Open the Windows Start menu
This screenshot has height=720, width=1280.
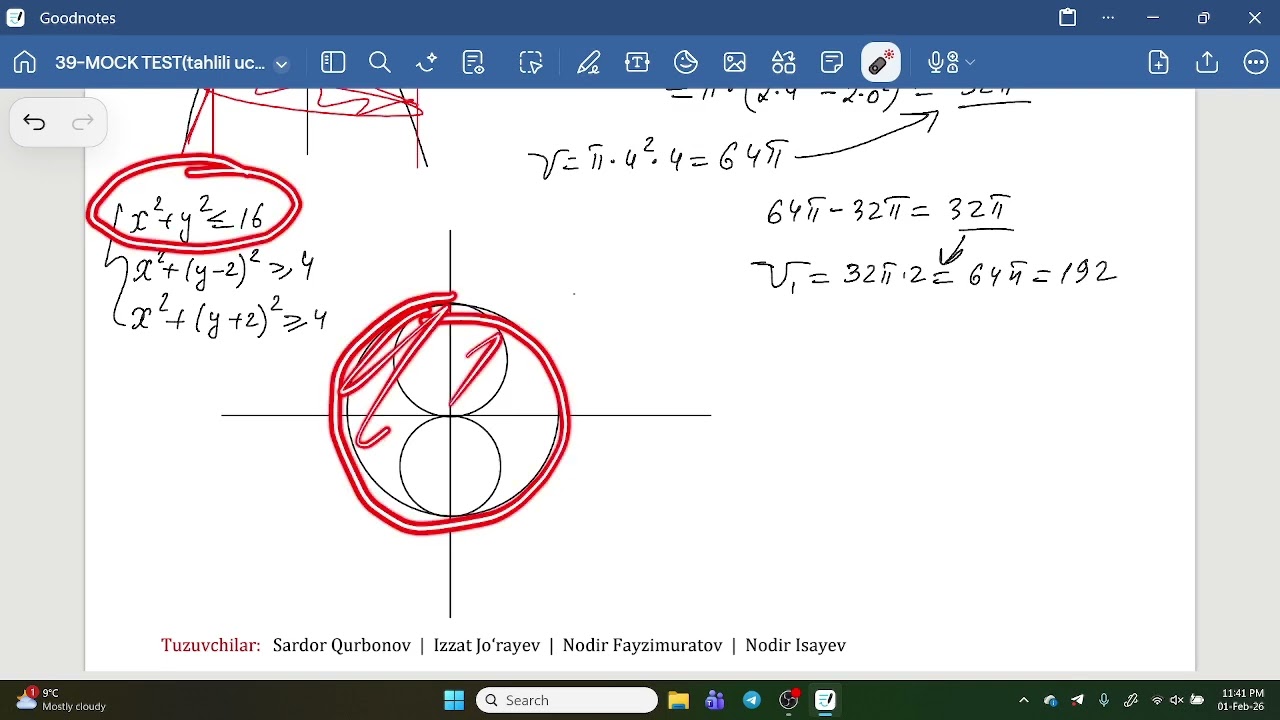(x=454, y=700)
